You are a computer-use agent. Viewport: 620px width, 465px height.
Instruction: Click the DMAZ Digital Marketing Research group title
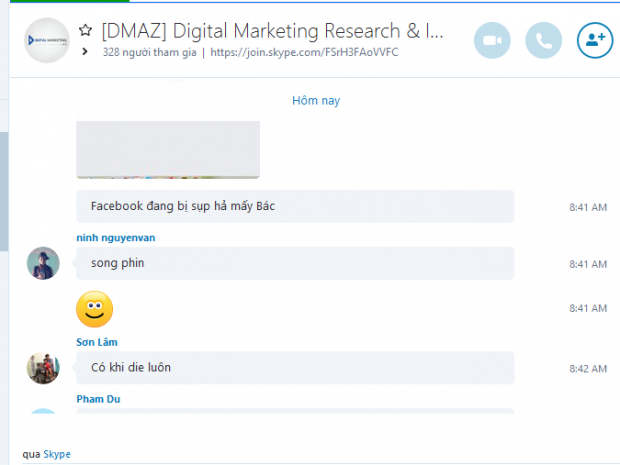[x=272, y=32]
